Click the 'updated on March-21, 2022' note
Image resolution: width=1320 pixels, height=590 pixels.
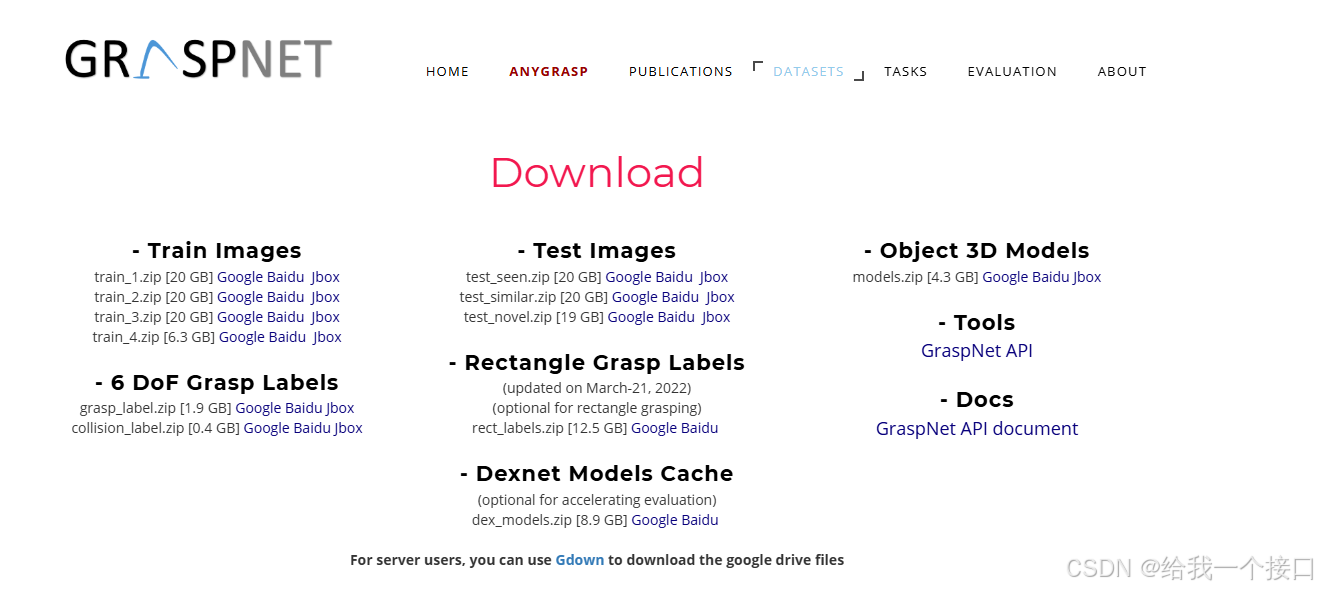pos(597,388)
